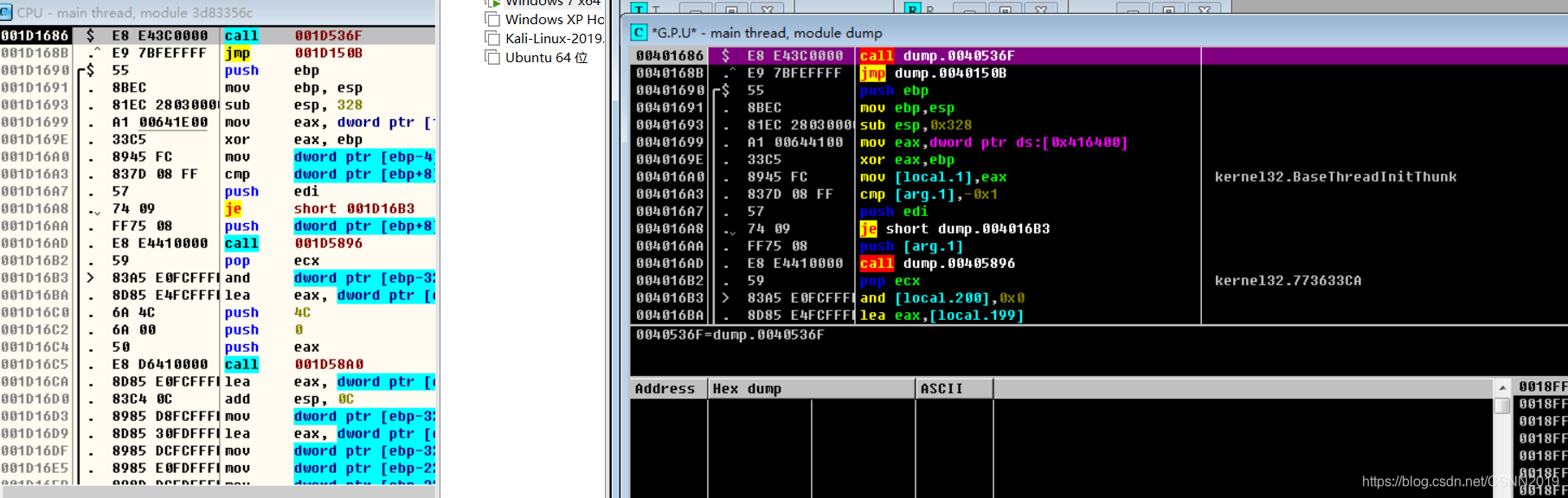This screenshot has height=498, width=1568.
Task: Select 'xor eax, ebp' in the left CPU window
Action: coord(293,139)
